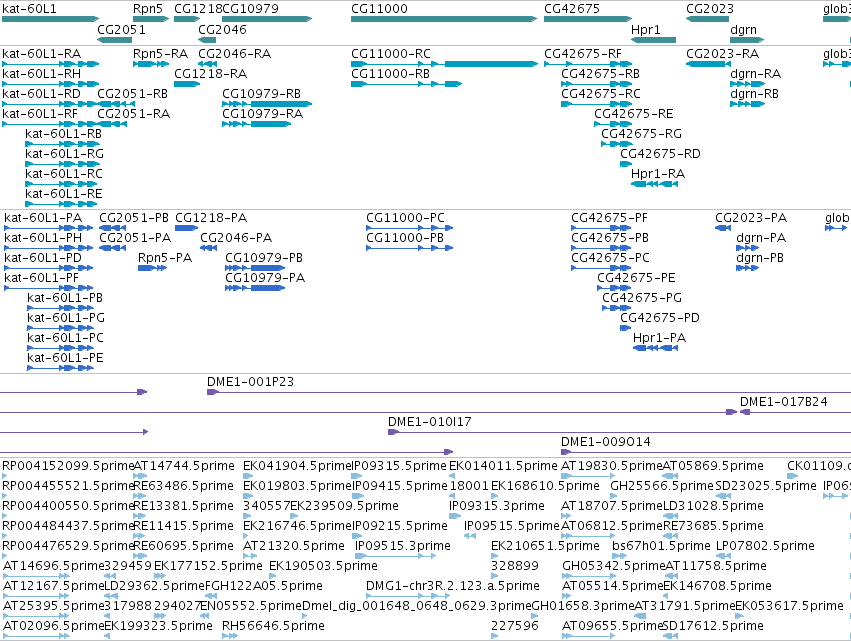This screenshot has height=641, width=851.
Task: Select the CG11000-RC transcript
Action: (x=444, y=64)
